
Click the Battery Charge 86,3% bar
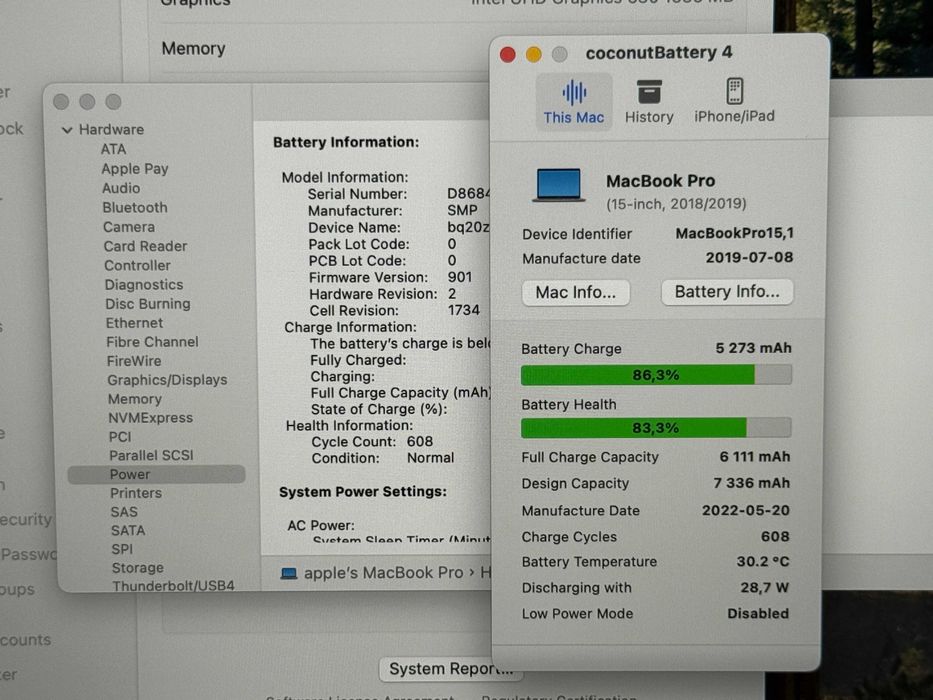(x=656, y=375)
